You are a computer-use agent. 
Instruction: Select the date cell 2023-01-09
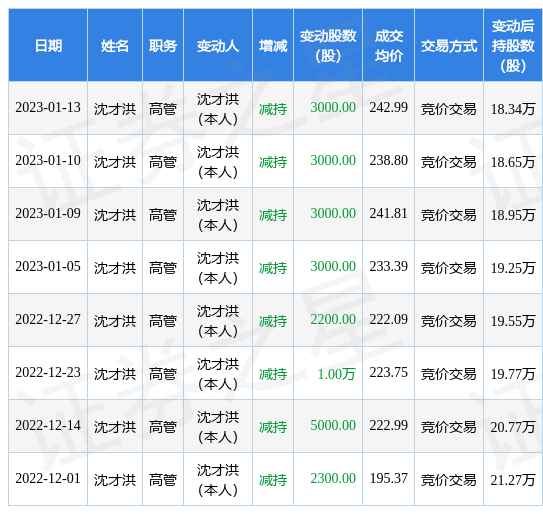(x=48, y=213)
